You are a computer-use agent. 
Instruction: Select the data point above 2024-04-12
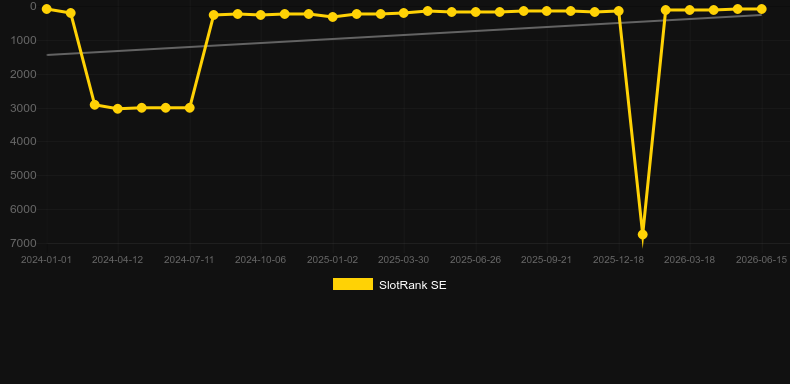(x=118, y=109)
